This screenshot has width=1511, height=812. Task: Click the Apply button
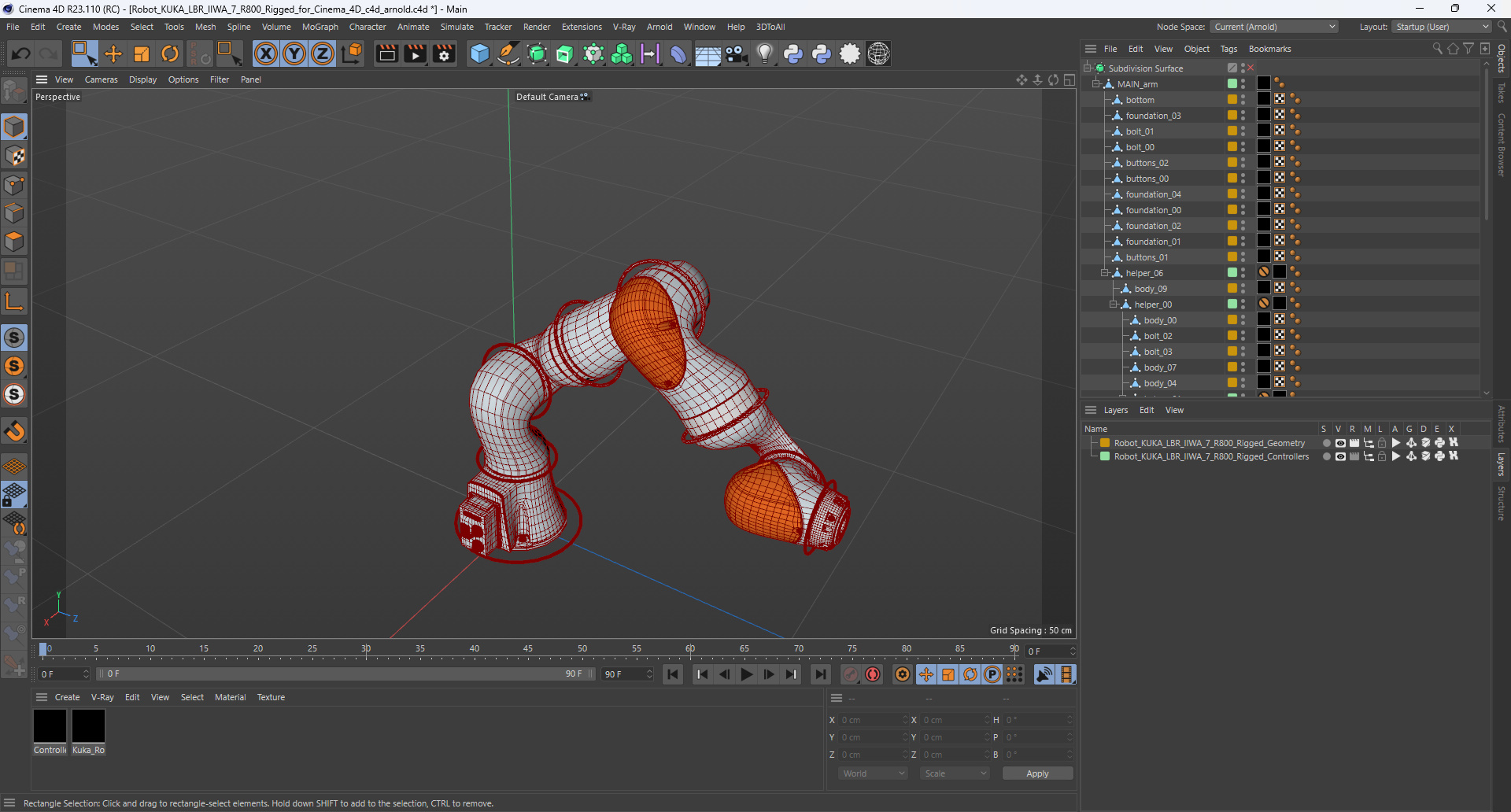(x=1037, y=773)
